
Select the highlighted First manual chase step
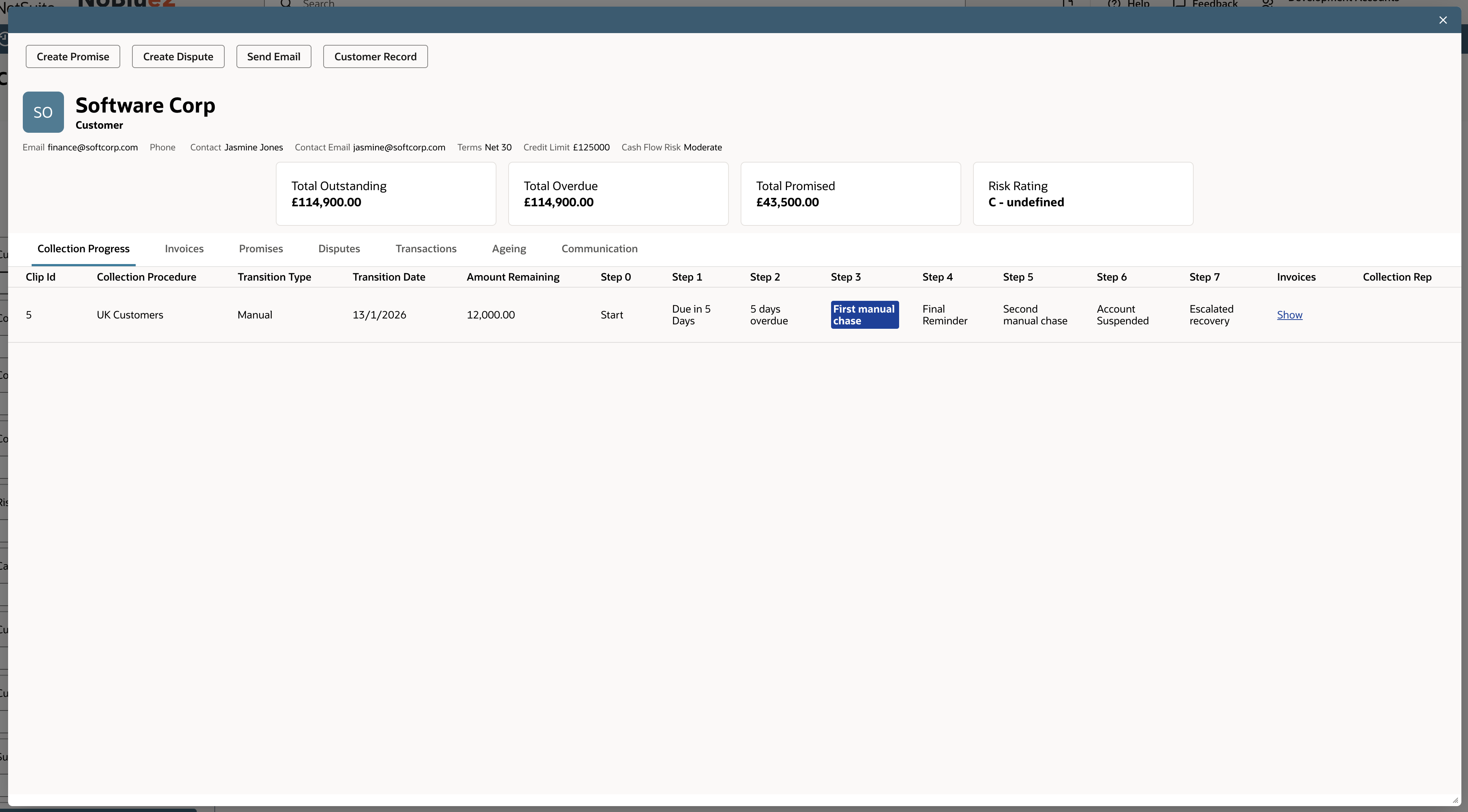coord(865,314)
